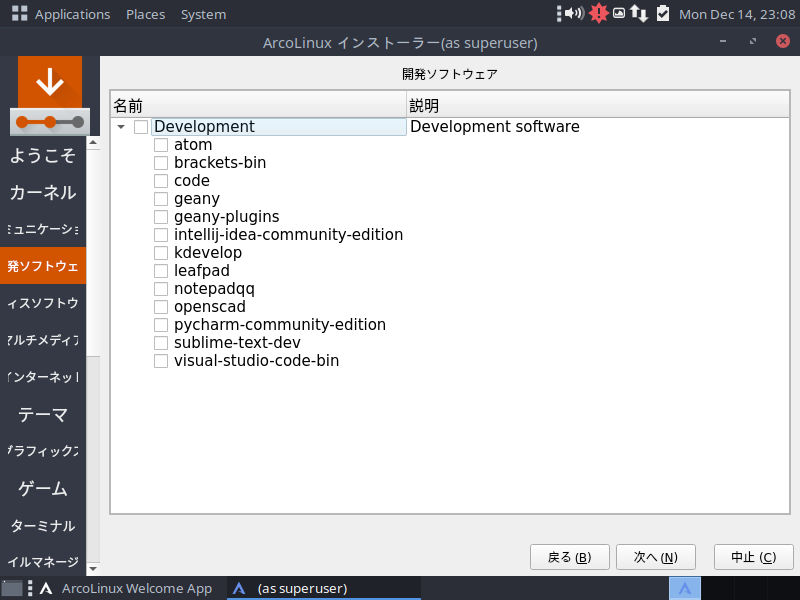This screenshot has width=800, height=600.
Task: Select the code package checkbox
Action: 161,181
